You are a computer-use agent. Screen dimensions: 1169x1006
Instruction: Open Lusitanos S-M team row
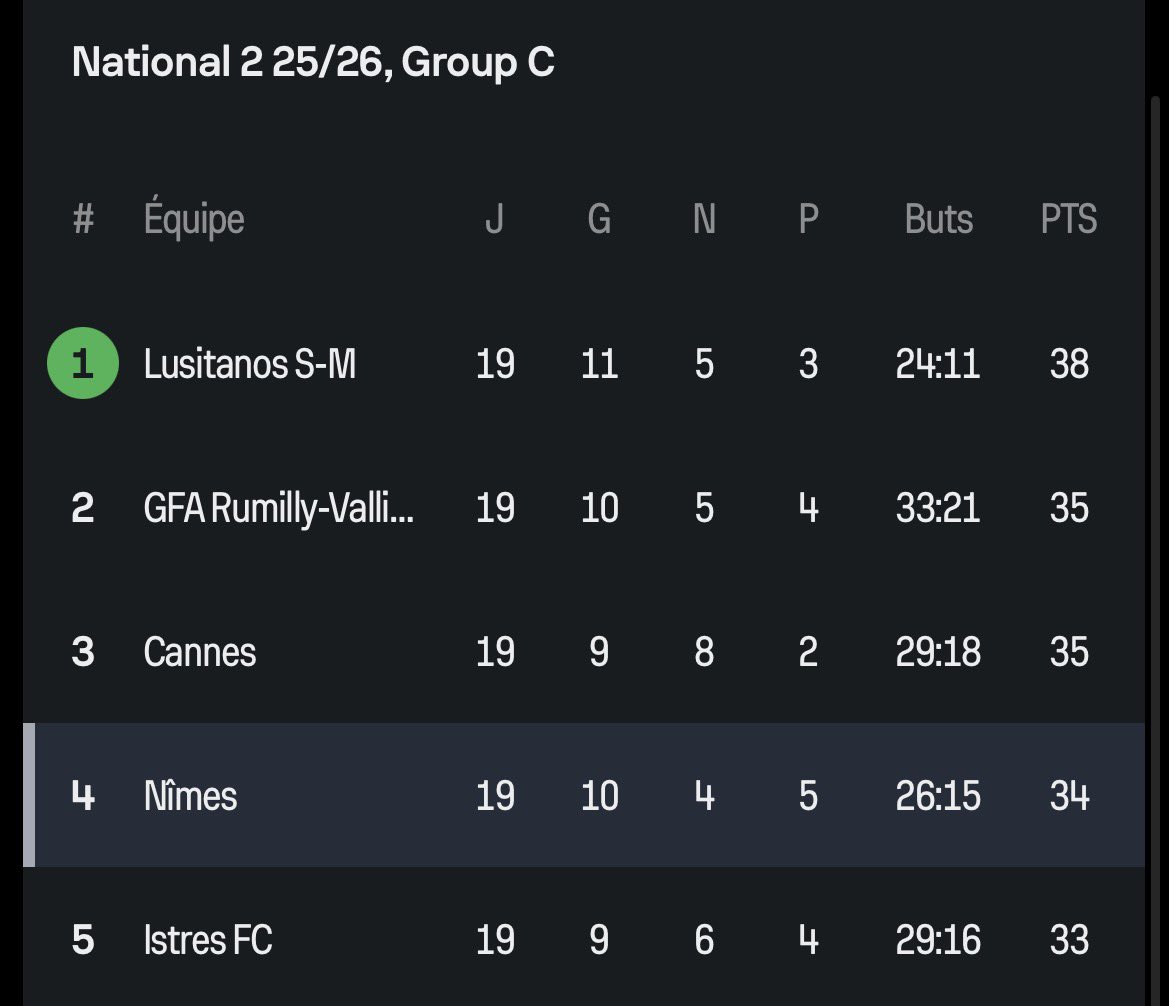pos(584,363)
